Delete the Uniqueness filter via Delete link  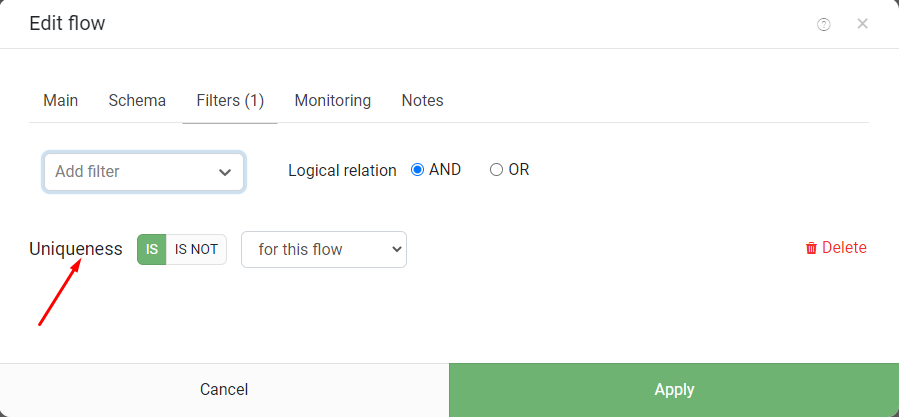(836, 248)
